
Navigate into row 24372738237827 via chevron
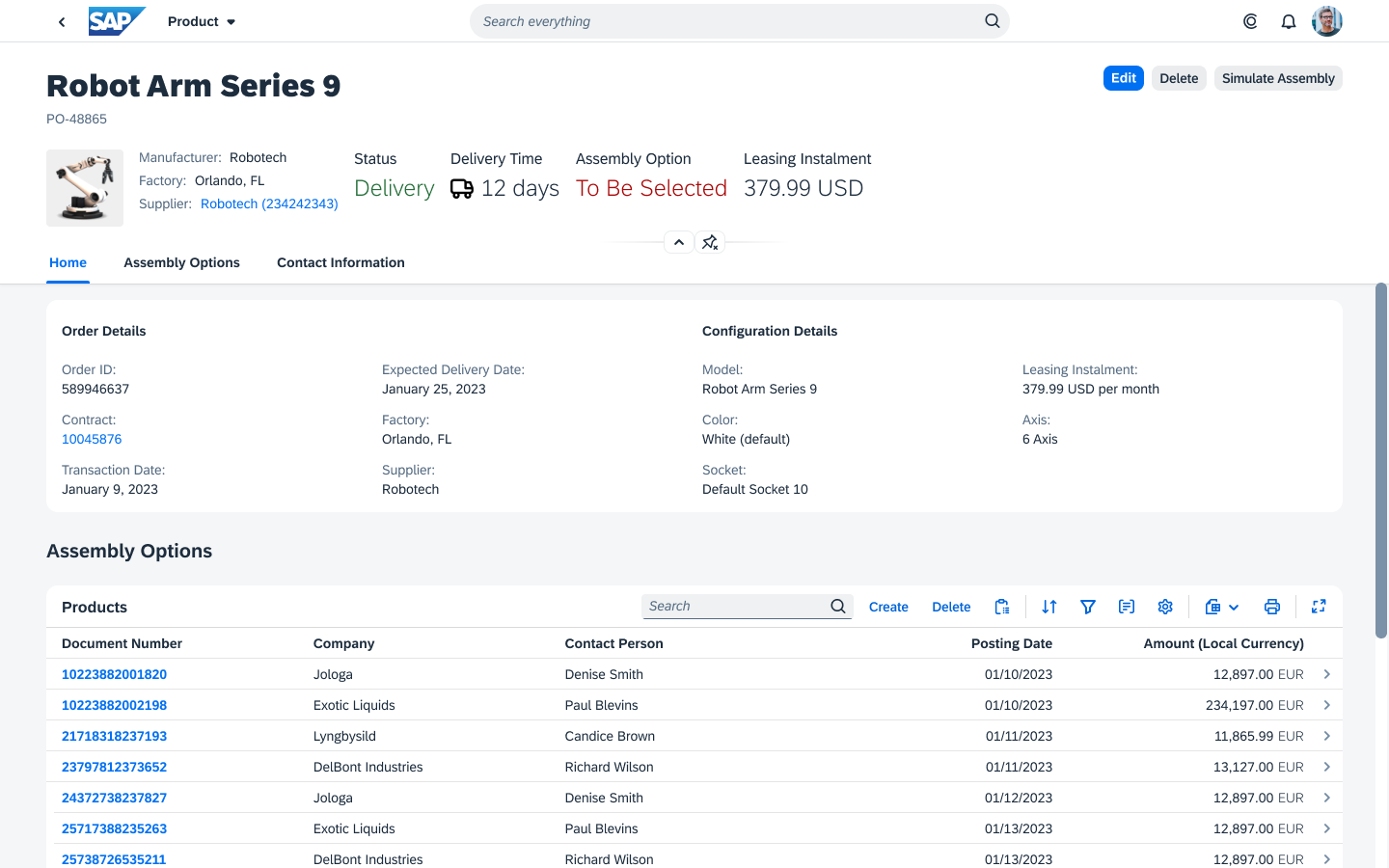point(1327,798)
